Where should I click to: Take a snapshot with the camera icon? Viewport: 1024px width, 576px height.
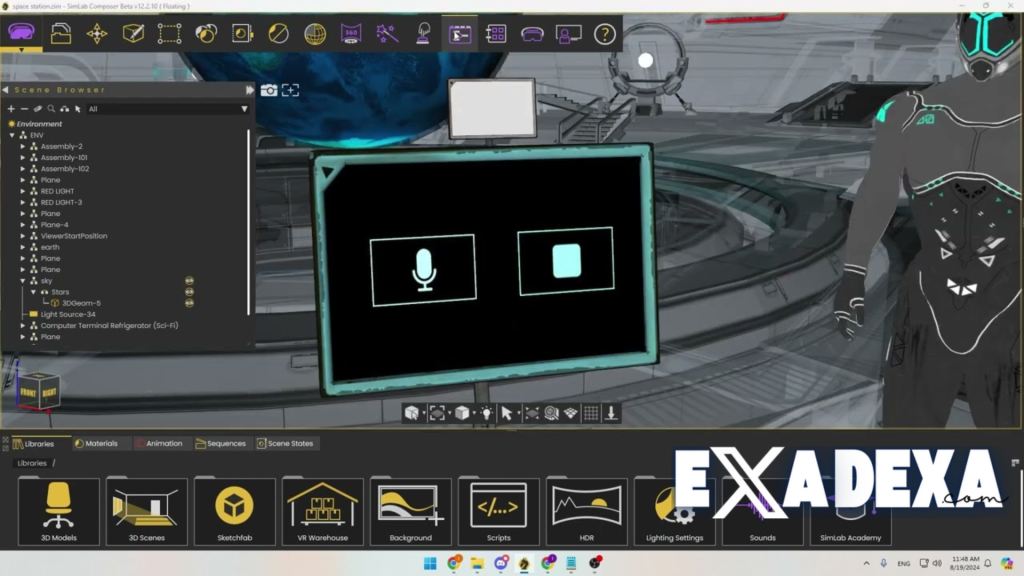coord(269,90)
